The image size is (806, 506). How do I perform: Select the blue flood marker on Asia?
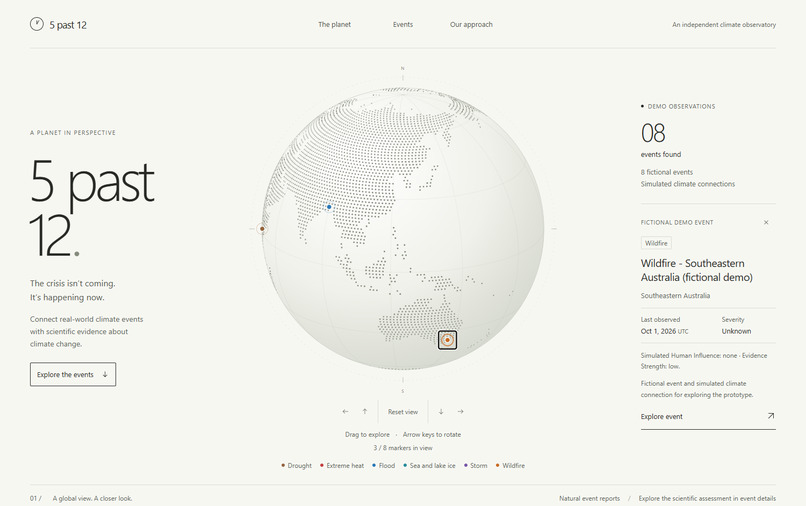tap(329, 207)
